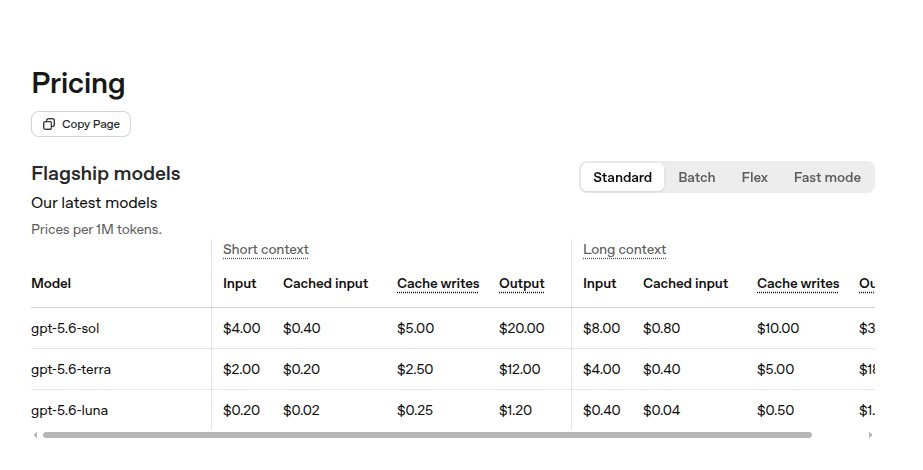Click the Flagship models heading
Image resolution: width=923 pixels, height=470 pixels.
[x=106, y=174]
